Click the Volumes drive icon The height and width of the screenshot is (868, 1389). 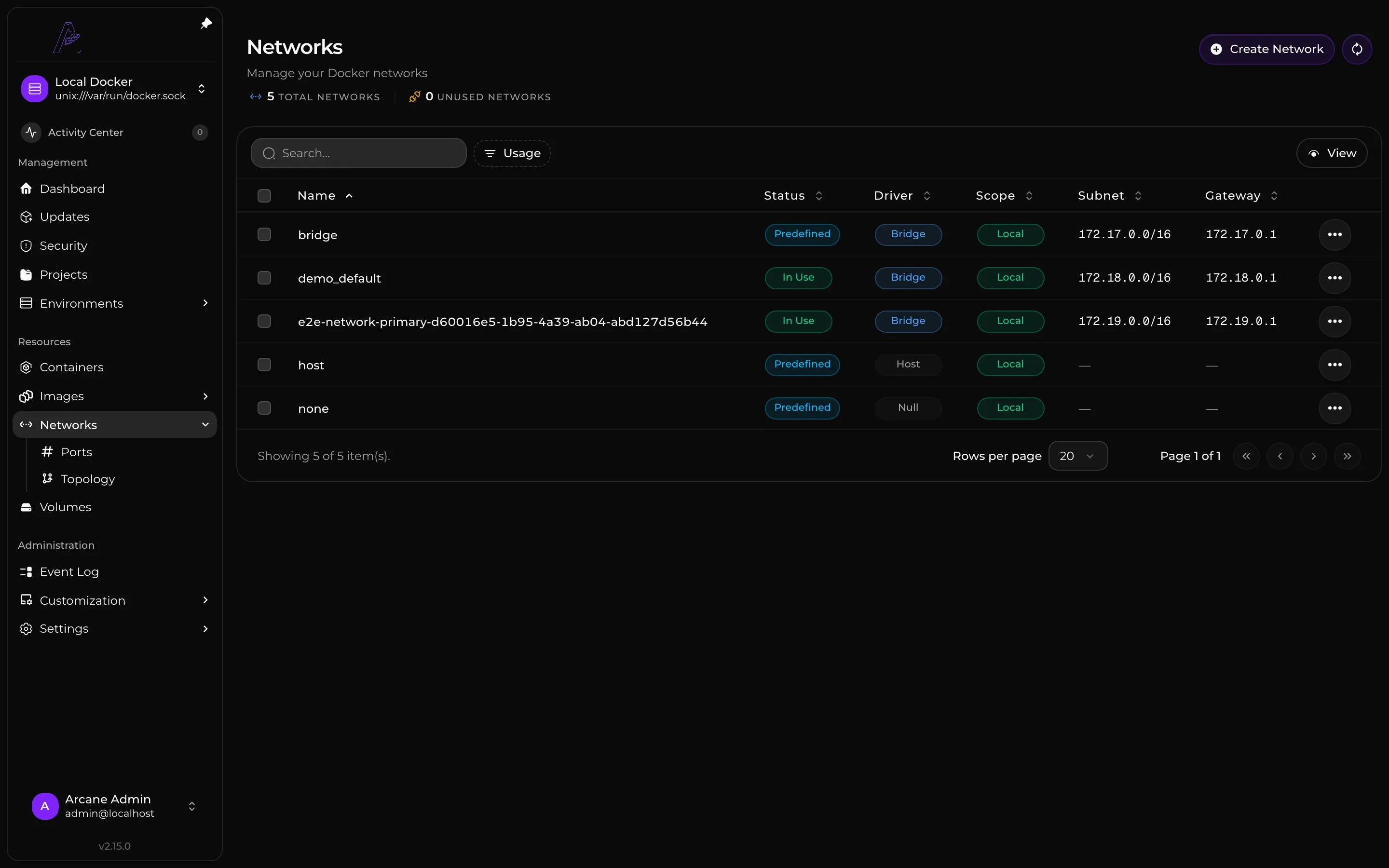coord(26,507)
